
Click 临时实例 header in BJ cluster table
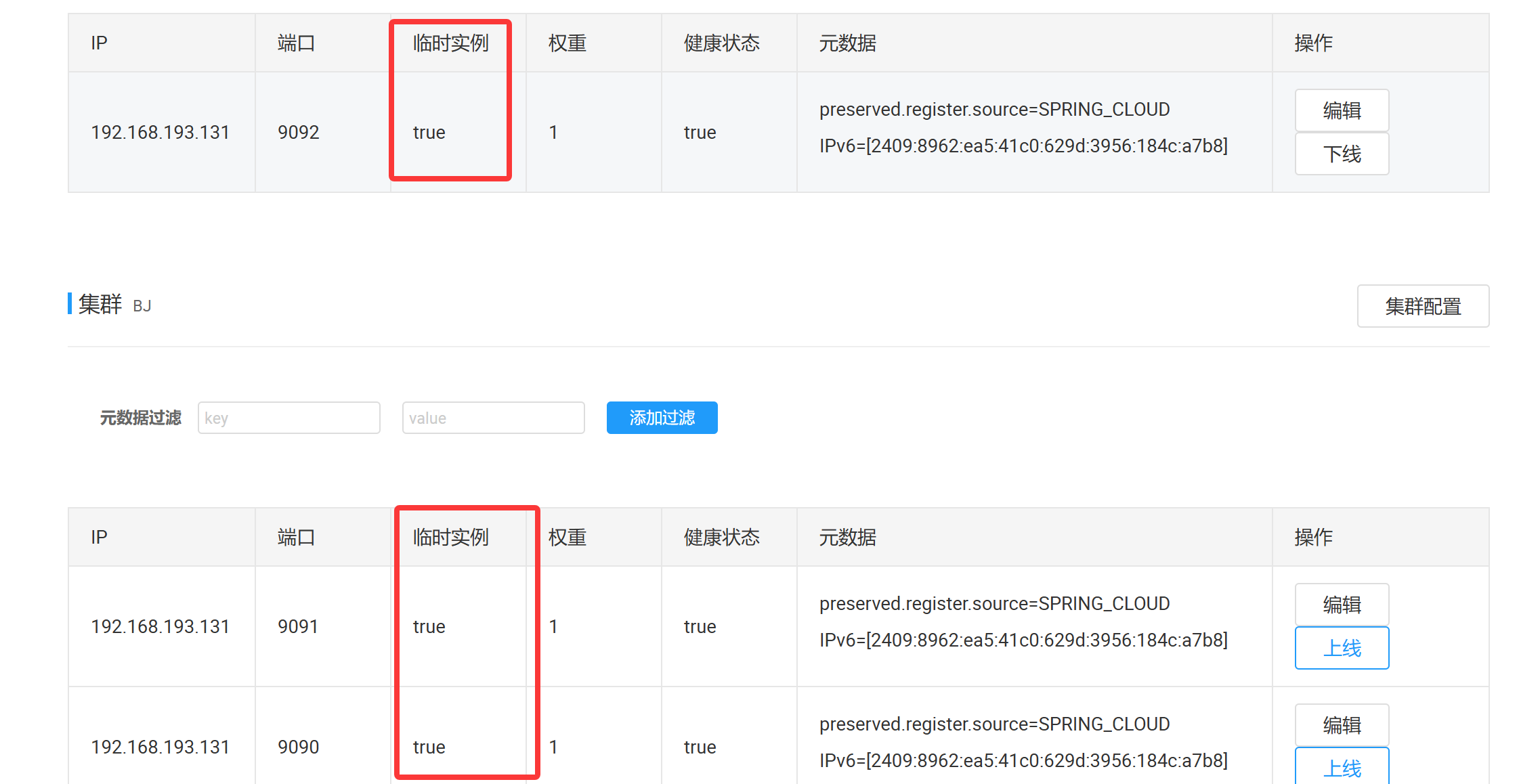pos(450,538)
